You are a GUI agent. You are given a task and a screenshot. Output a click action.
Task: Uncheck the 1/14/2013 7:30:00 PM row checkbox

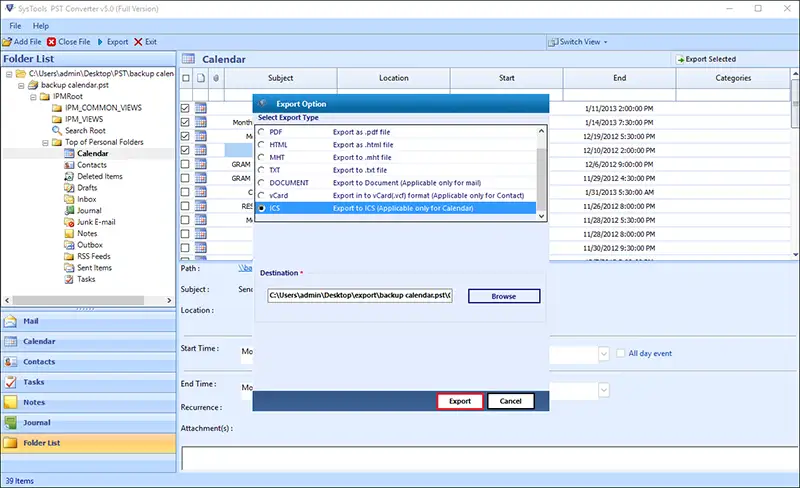185,123
